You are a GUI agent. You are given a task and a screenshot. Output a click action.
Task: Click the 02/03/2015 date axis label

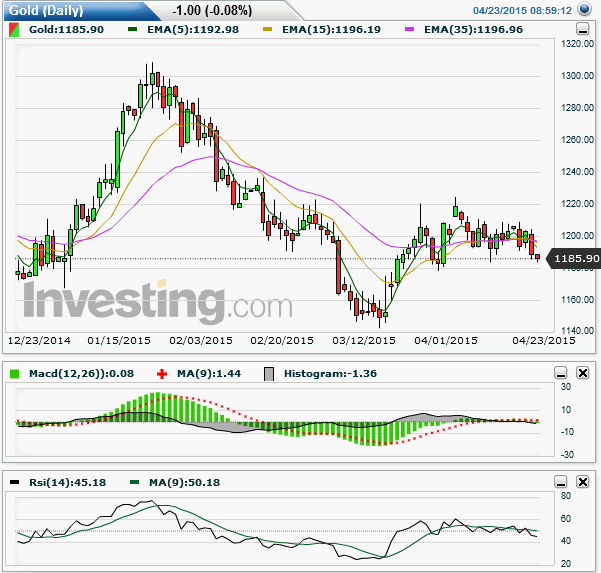click(201, 340)
